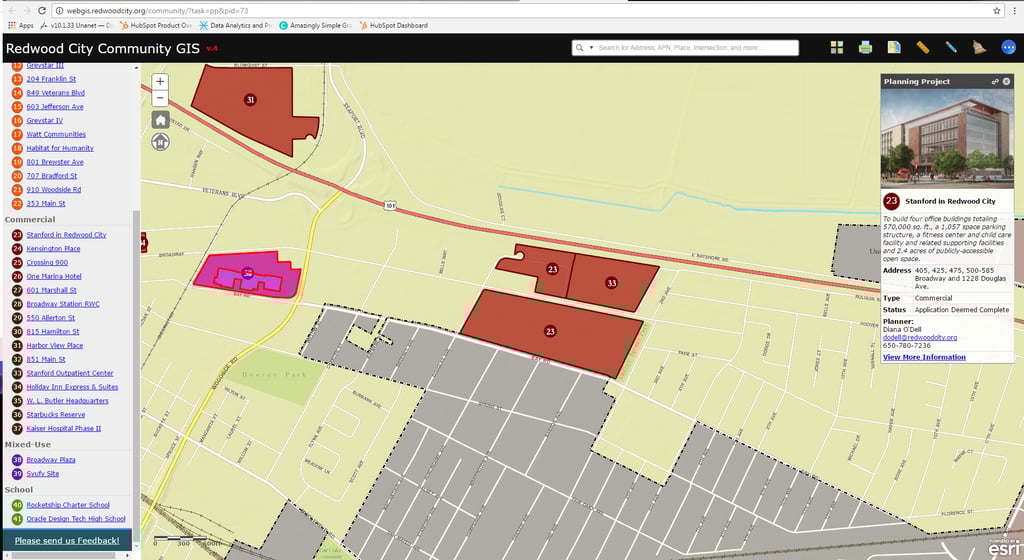Open the Rocketship Charter School link

(68, 505)
